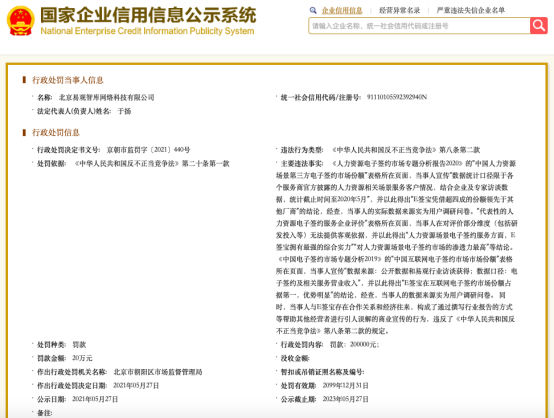This screenshot has width=554, height=418.
Task: Click the 处罚种类 value 罚款
Action: pyautogui.click(x=79, y=345)
